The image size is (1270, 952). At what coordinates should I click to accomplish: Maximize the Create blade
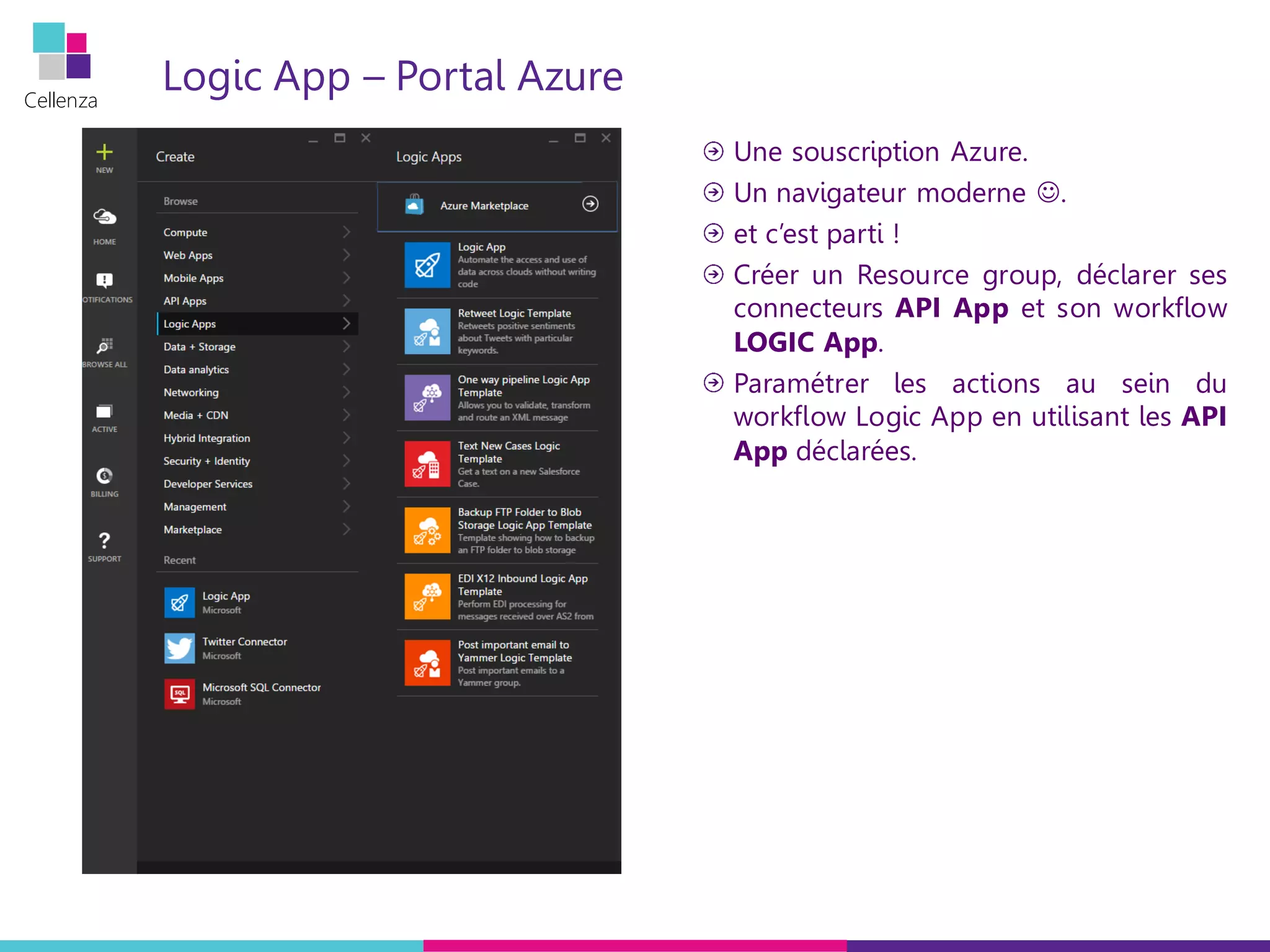(x=340, y=138)
